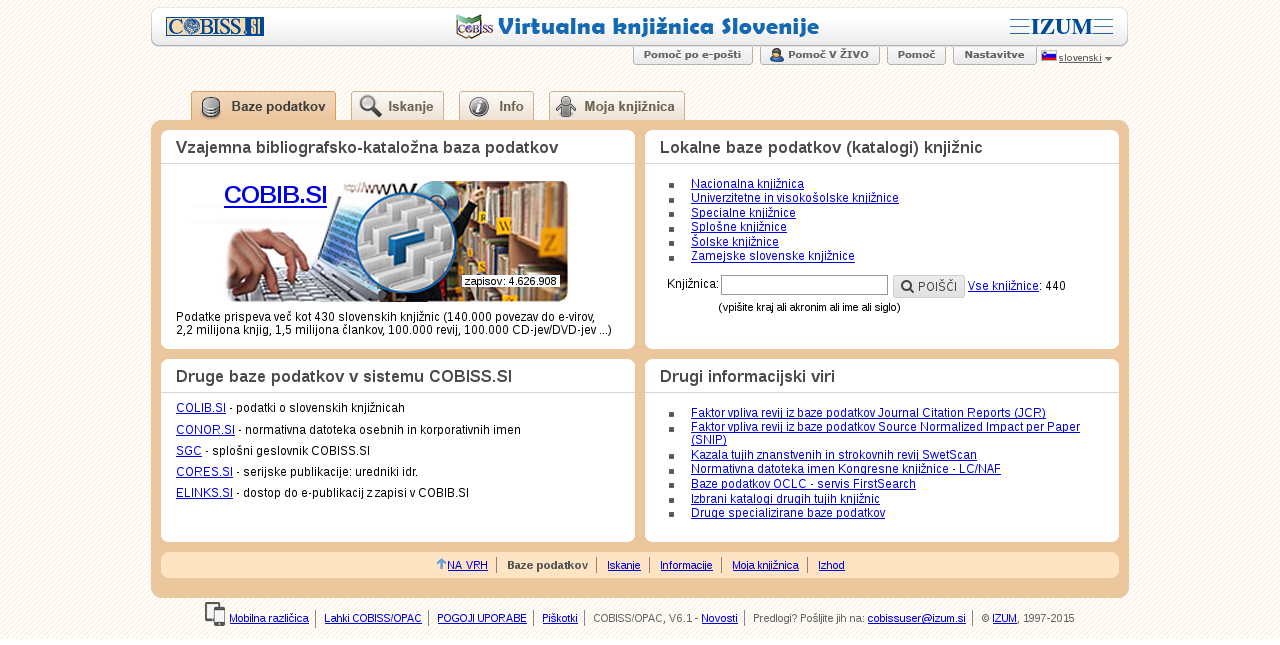This screenshot has width=1280, height=645.
Task: Click the COBISS.SI logo in header
Action: pos(215,27)
